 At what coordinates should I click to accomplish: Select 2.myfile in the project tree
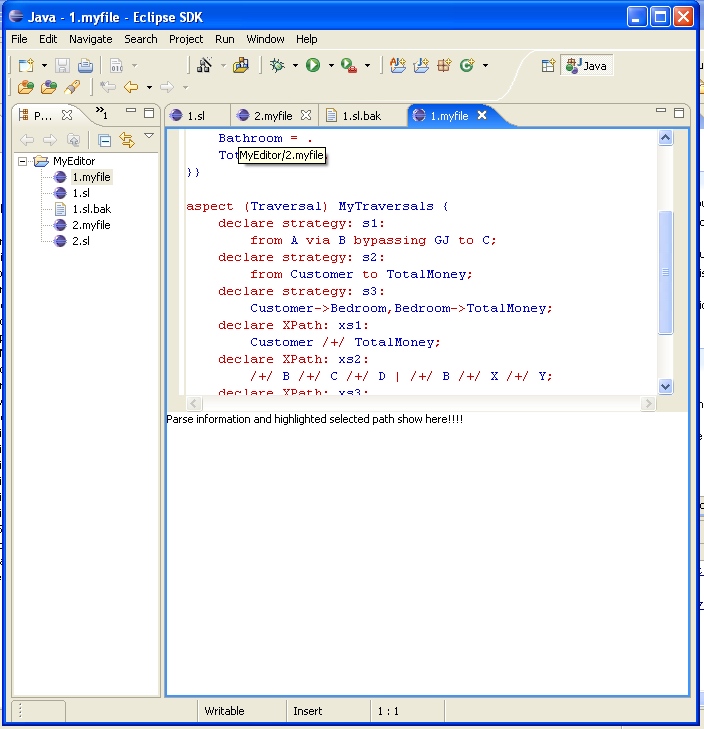click(91, 225)
